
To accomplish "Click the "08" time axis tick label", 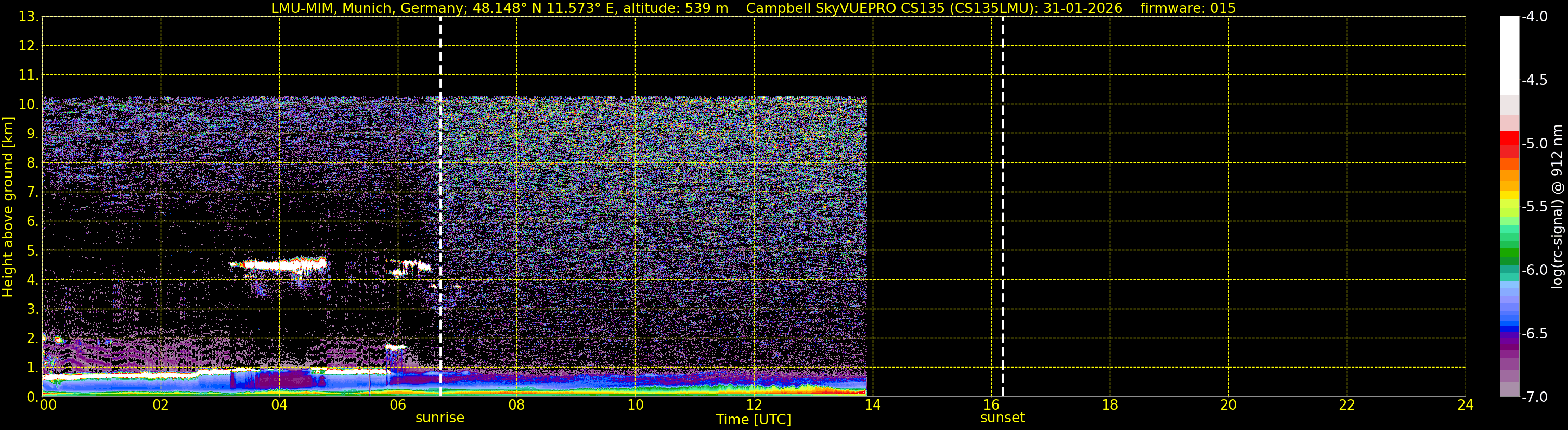I will point(517,405).
